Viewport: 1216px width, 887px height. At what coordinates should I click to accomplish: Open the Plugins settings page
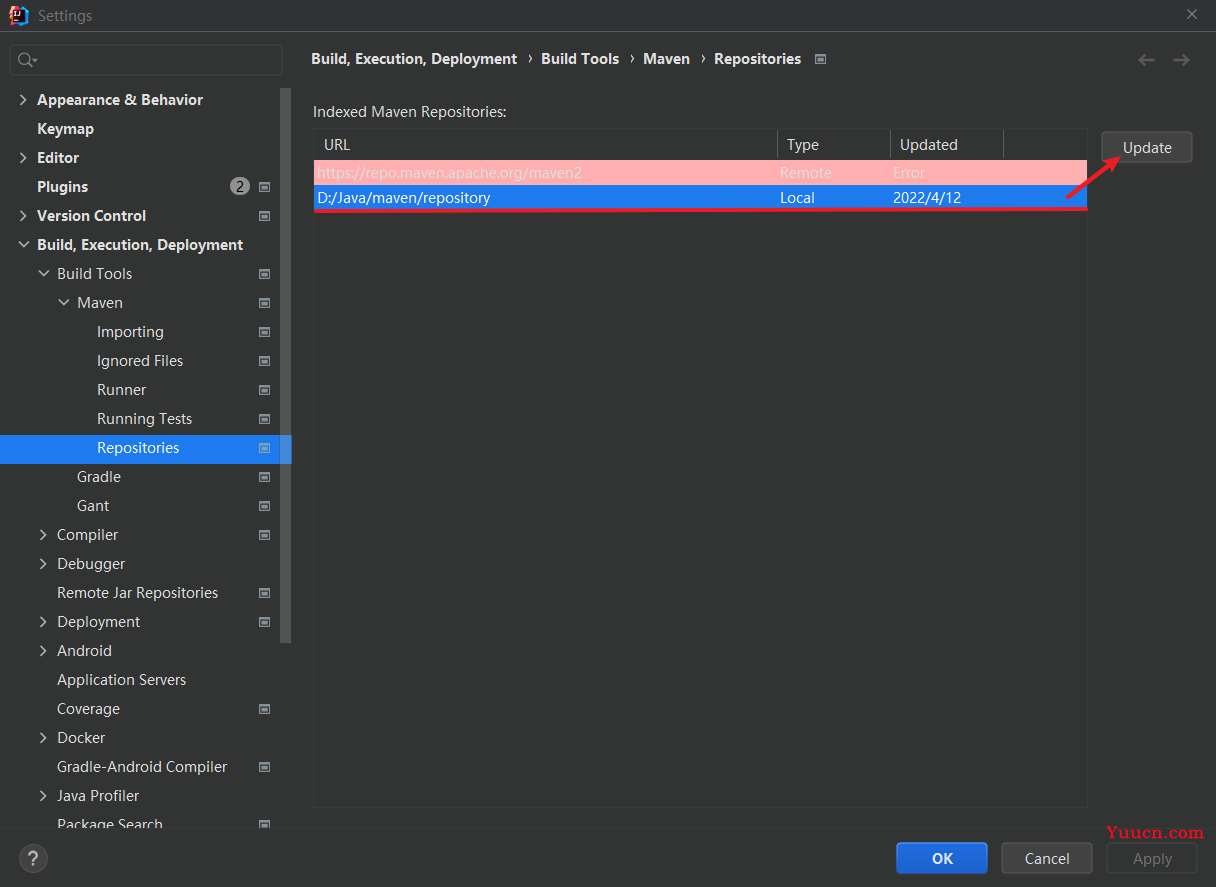point(62,187)
